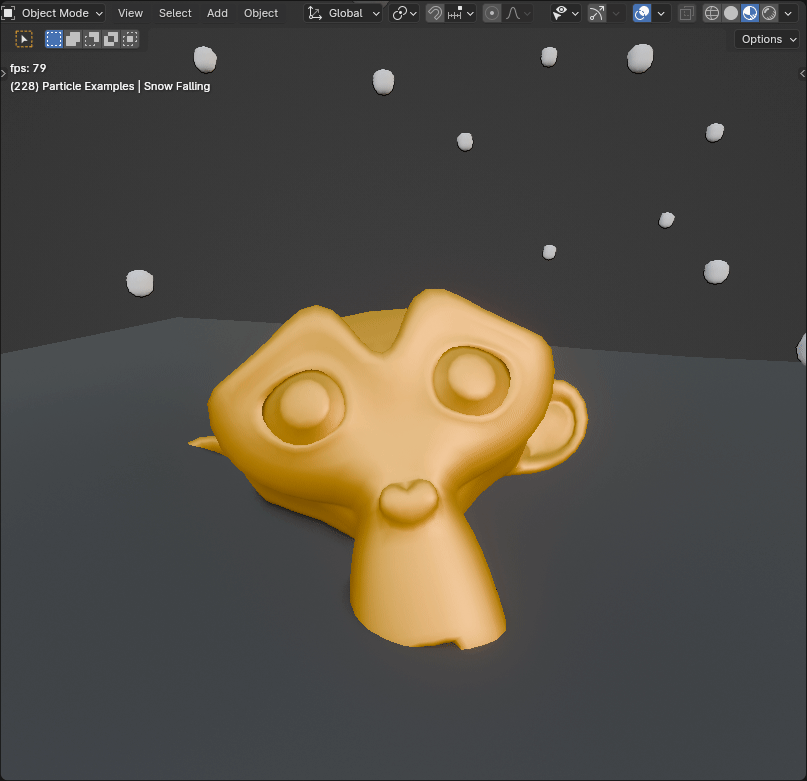Switch to material preview shading
Screen dimensions: 807x781
click(750, 13)
